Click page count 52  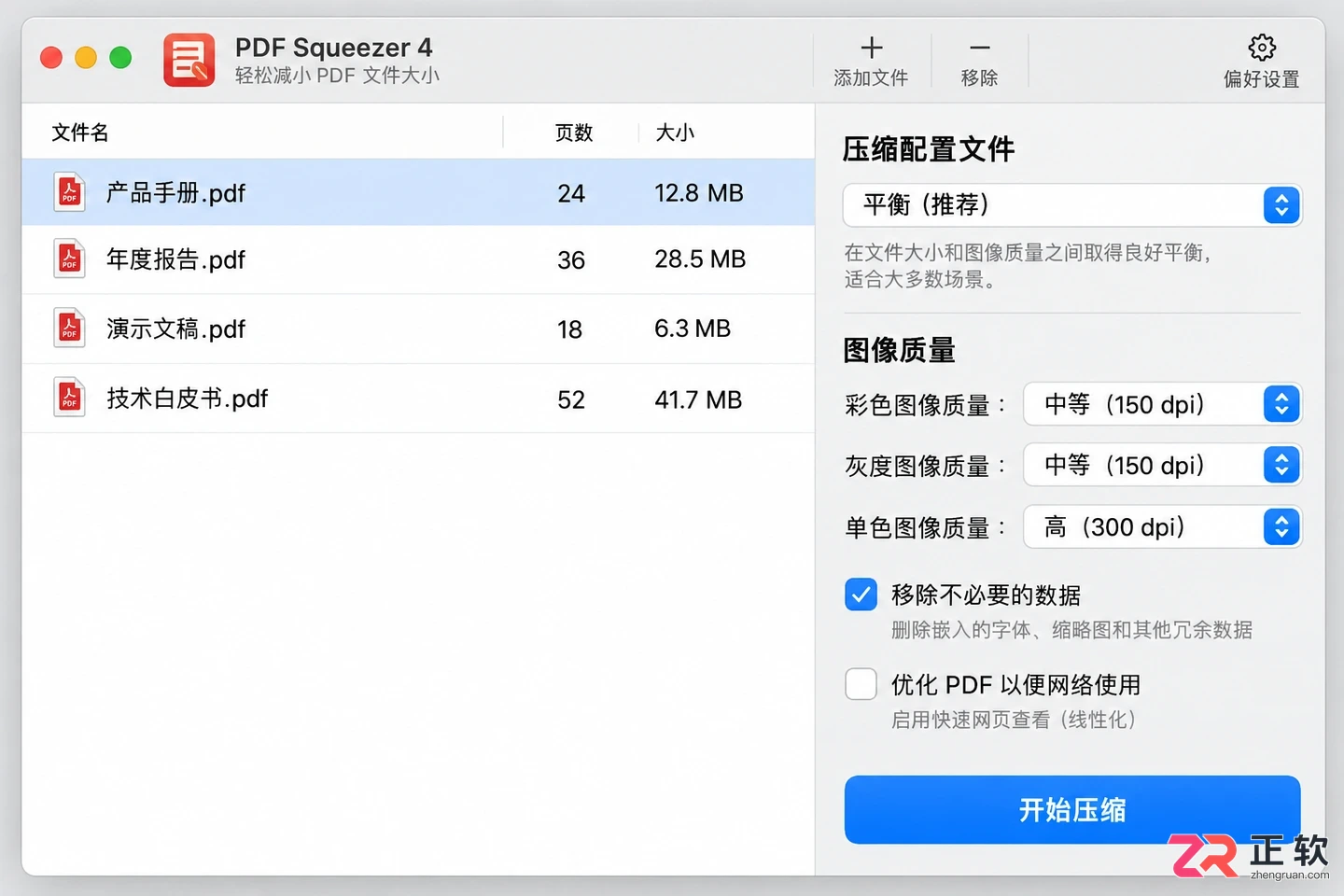571,400
